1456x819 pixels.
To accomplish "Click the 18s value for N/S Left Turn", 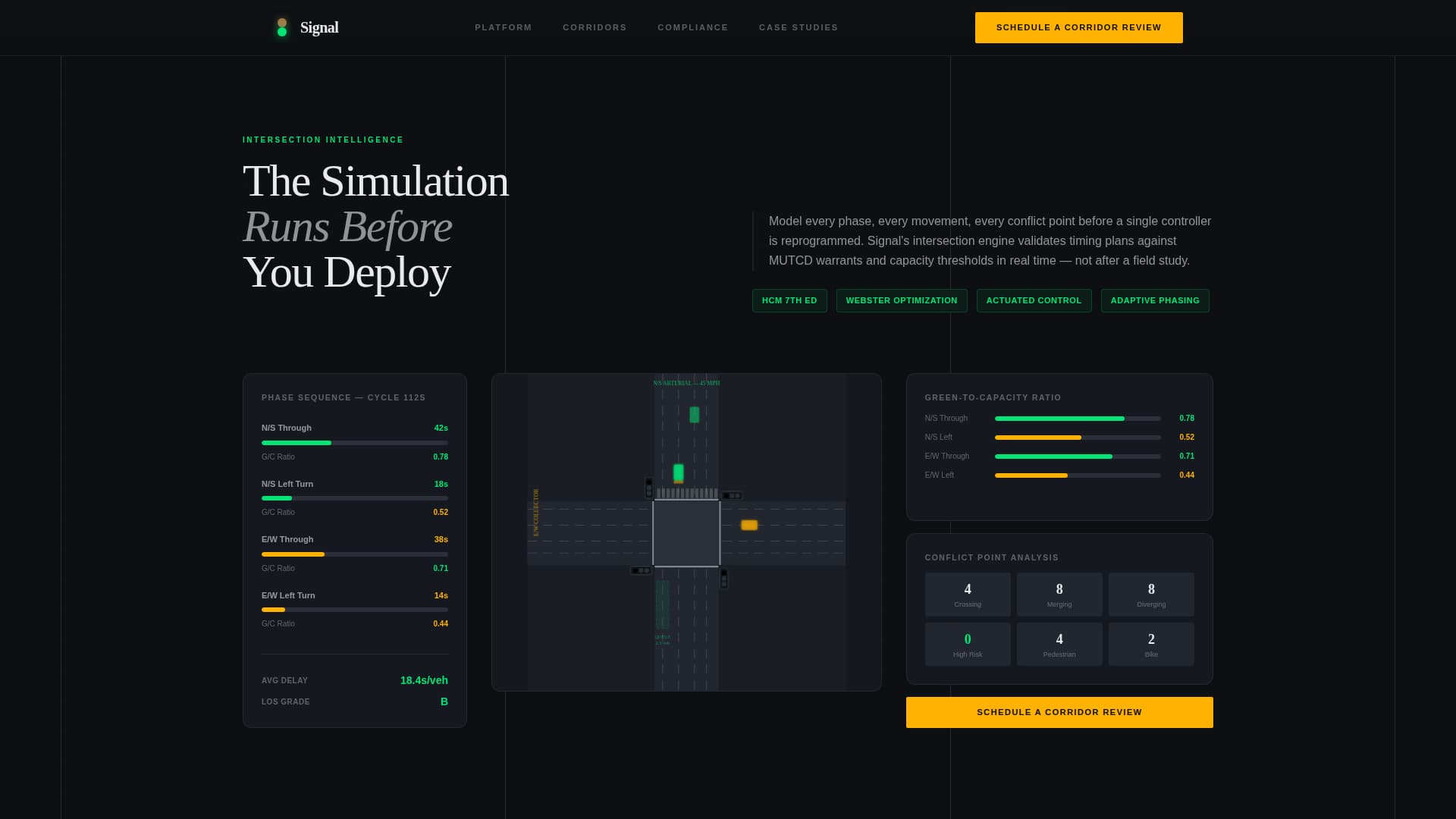I will click(441, 484).
